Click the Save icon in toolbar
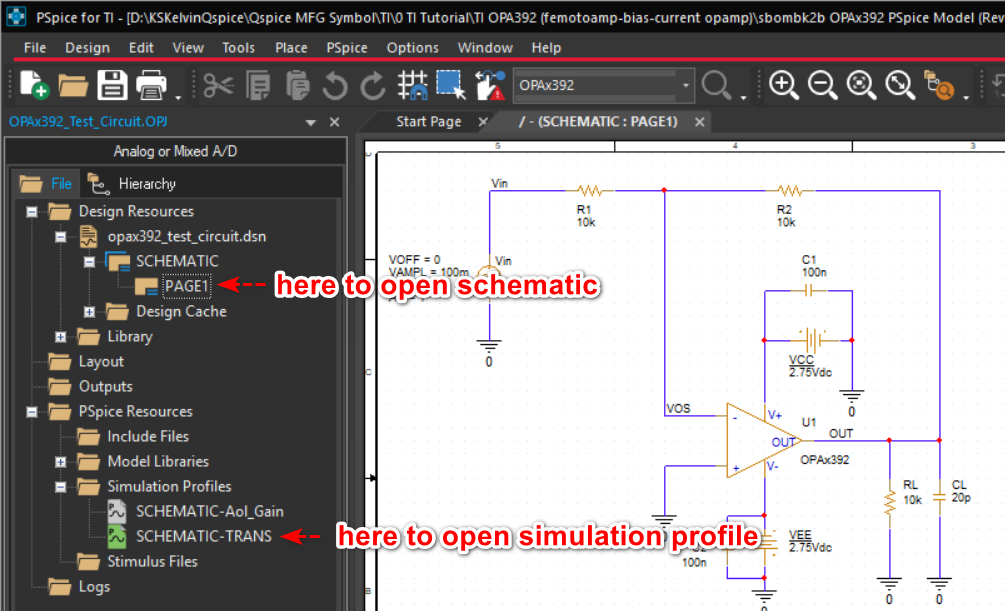This screenshot has height=611, width=1005. click(x=112, y=85)
